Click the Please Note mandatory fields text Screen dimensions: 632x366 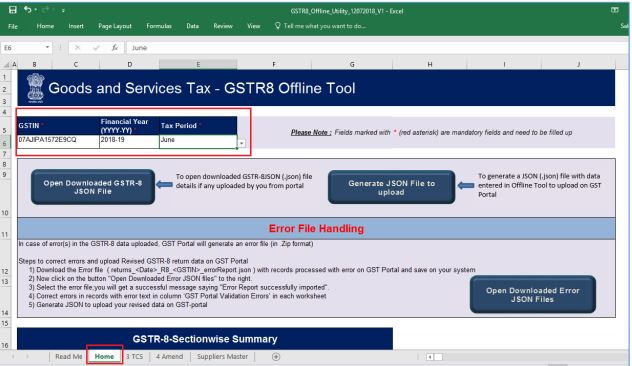click(431, 133)
